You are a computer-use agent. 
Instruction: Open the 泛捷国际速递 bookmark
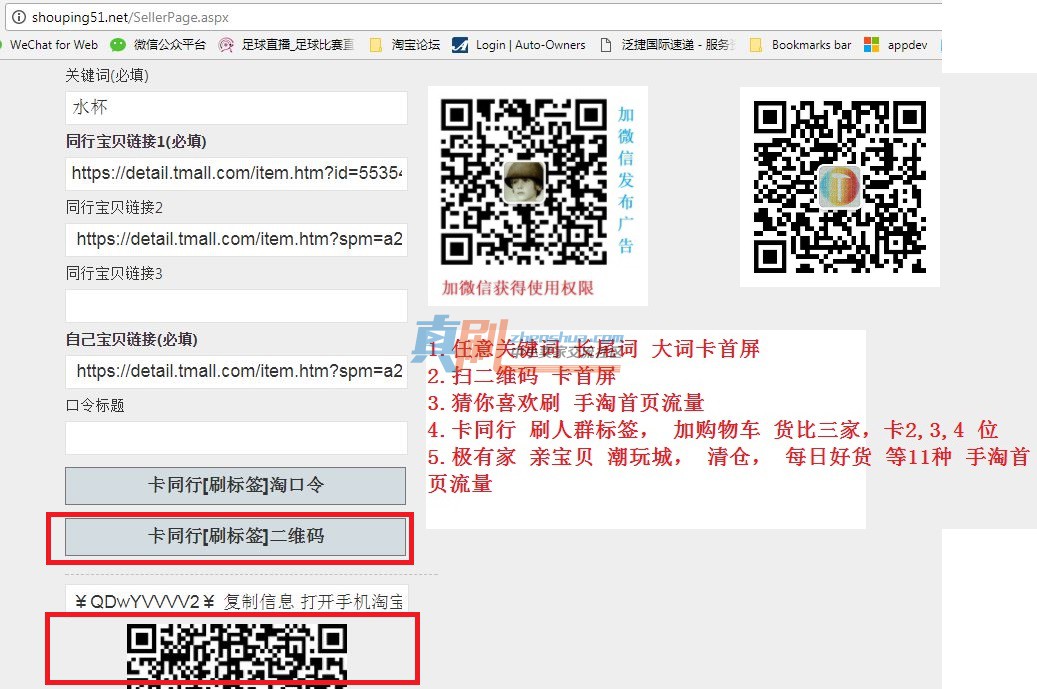[x=679, y=45]
